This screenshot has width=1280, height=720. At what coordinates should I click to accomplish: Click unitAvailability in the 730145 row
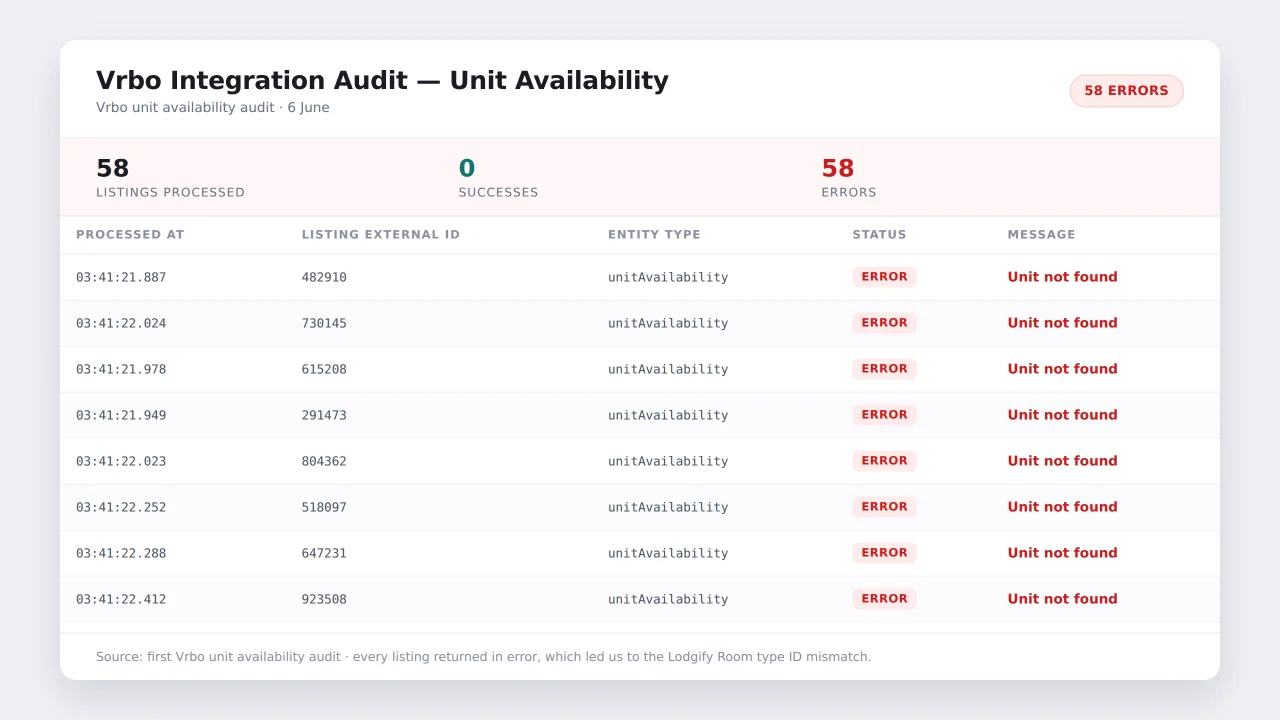668,323
